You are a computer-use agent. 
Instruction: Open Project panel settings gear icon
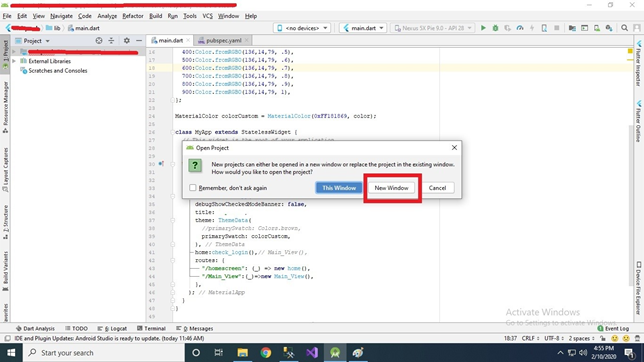(x=126, y=41)
